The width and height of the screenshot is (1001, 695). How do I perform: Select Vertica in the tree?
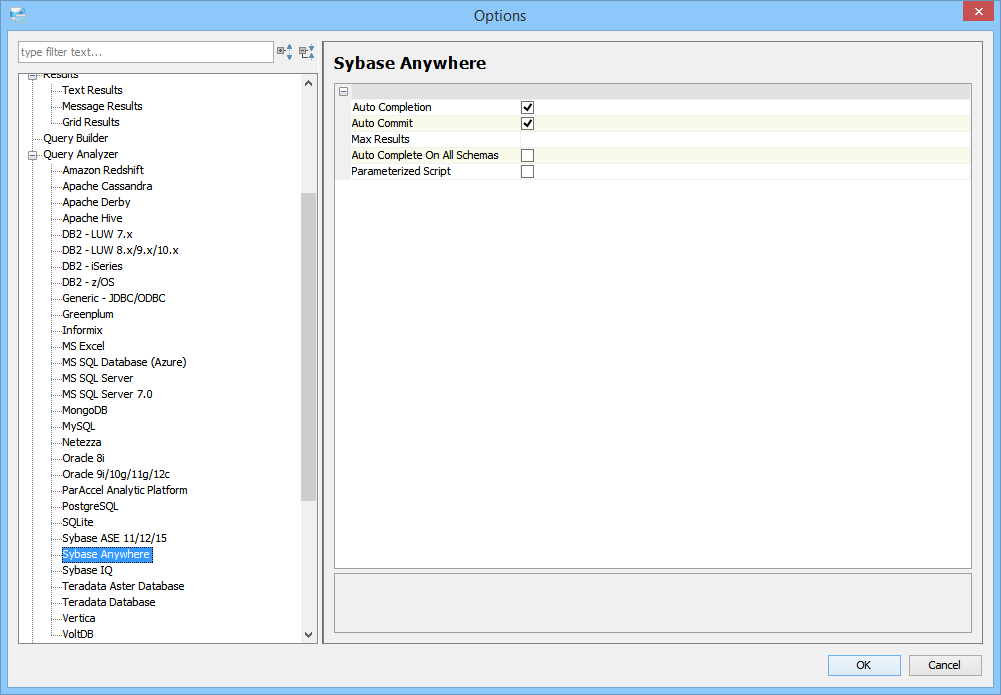[79, 618]
